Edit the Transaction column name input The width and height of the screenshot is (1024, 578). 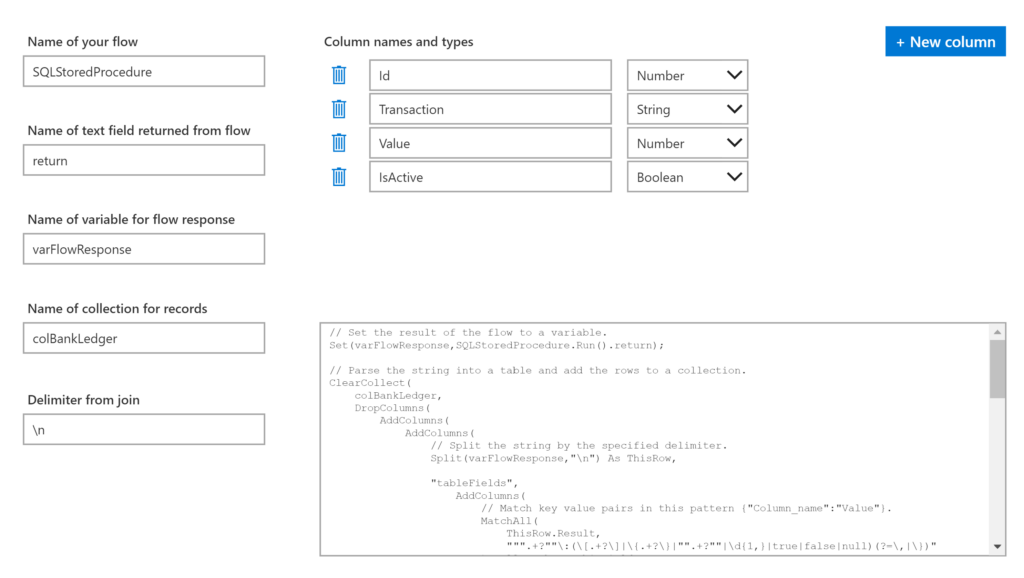(490, 109)
